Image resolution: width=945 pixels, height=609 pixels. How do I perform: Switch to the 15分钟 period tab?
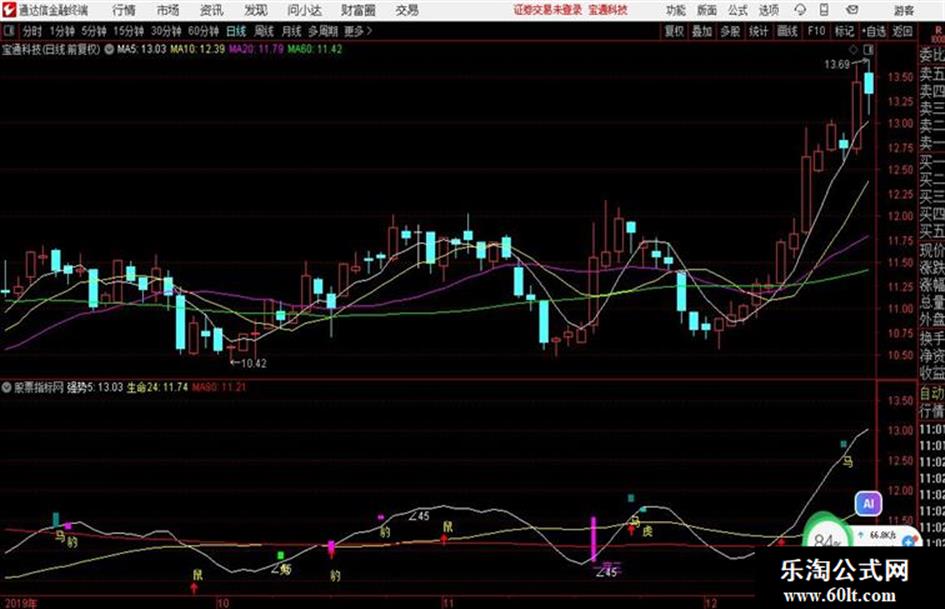tap(129, 31)
